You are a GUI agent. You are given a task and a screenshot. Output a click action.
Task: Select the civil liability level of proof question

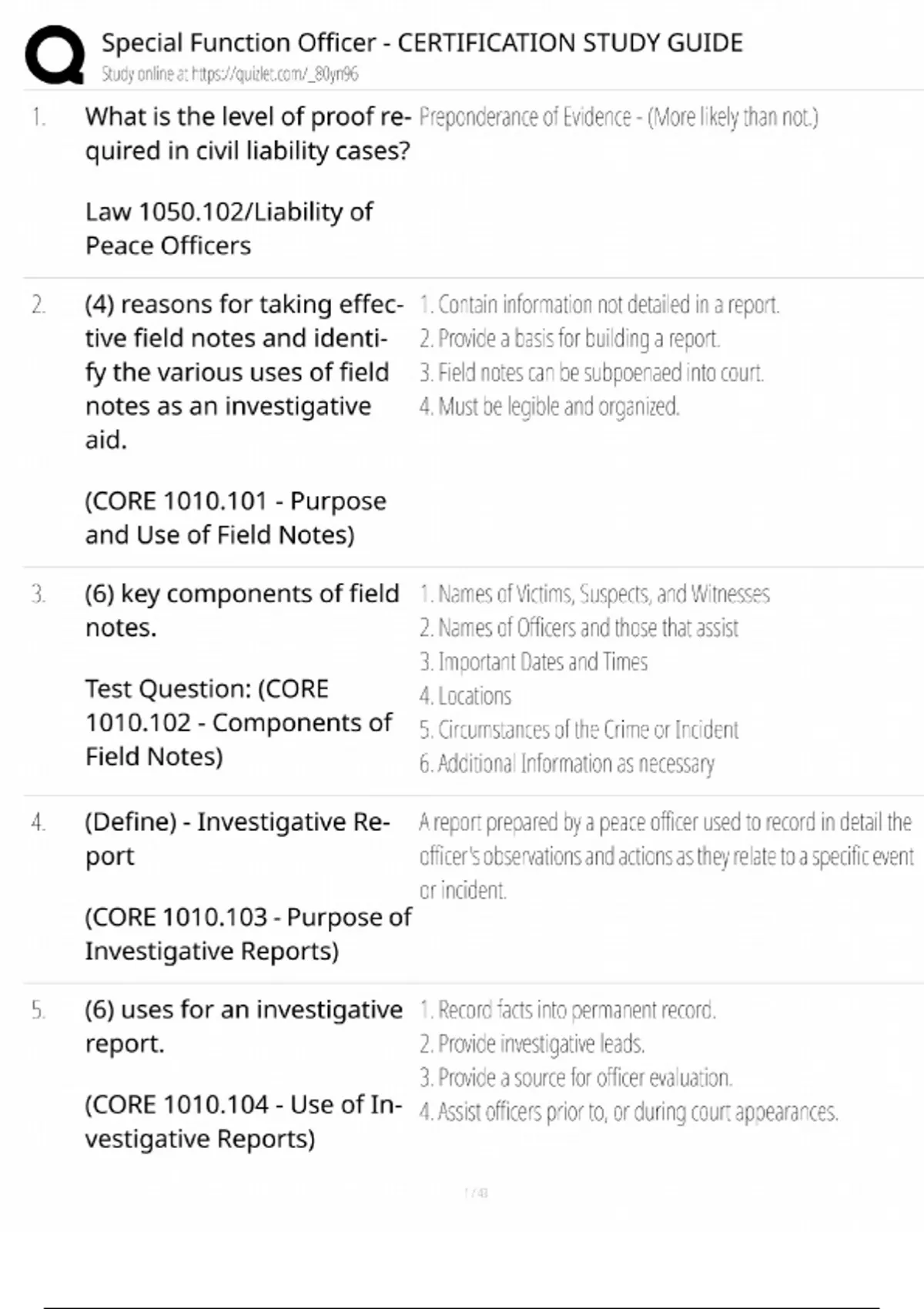[x=247, y=133]
